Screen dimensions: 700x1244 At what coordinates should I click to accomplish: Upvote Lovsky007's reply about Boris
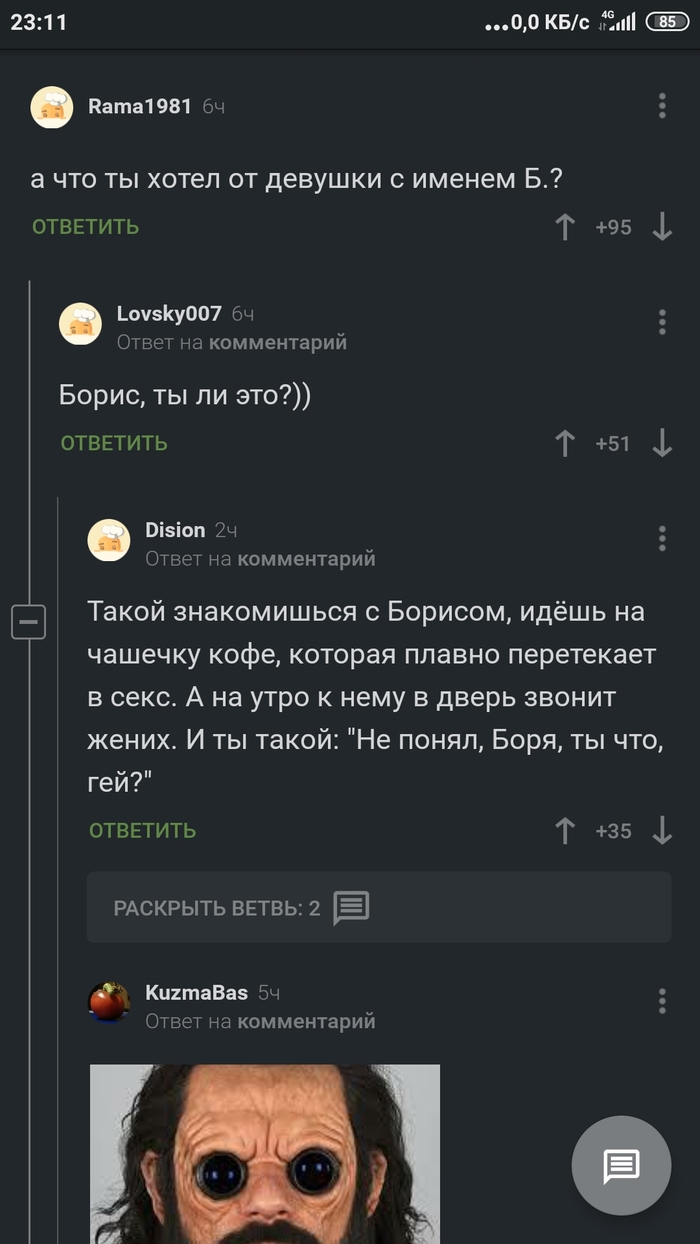coord(565,443)
